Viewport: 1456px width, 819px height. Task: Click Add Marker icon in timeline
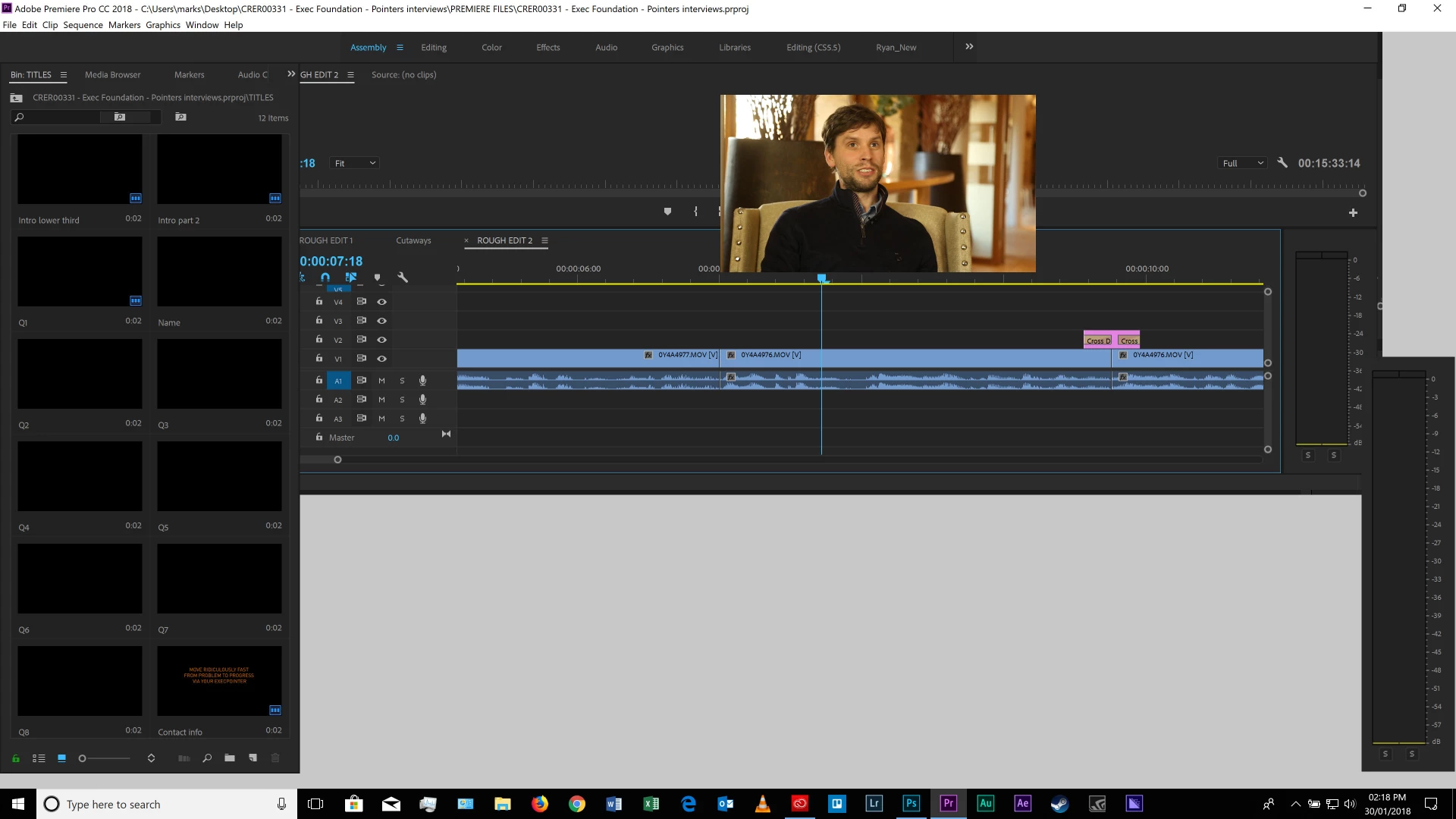tap(377, 278)
